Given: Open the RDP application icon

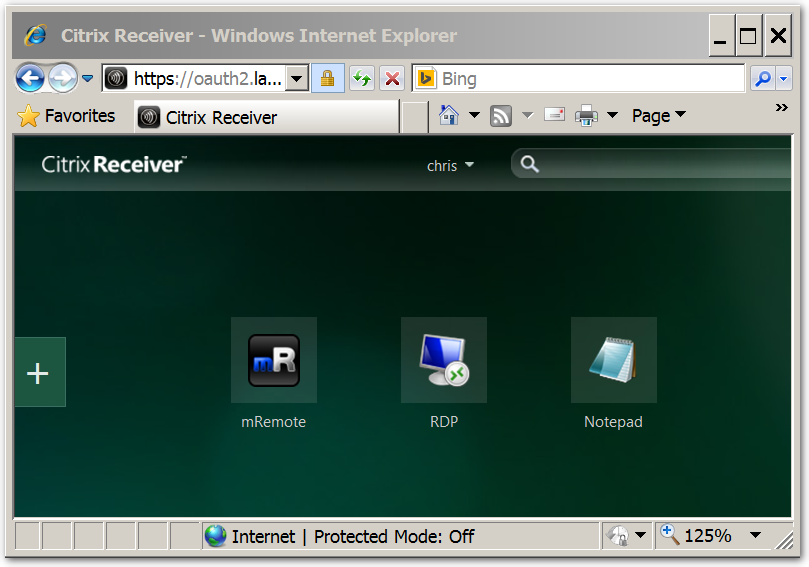Looking at the screenshot, I should pyautogui.click(x=443, y=361).
